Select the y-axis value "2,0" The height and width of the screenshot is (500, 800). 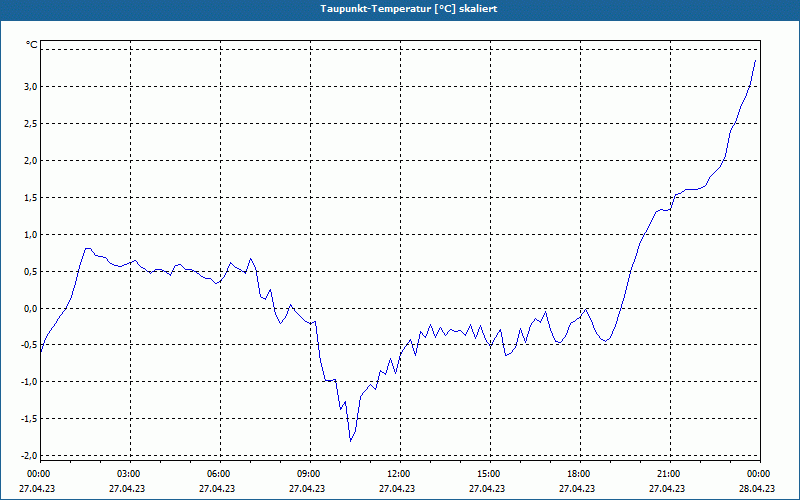coord(32,161)
